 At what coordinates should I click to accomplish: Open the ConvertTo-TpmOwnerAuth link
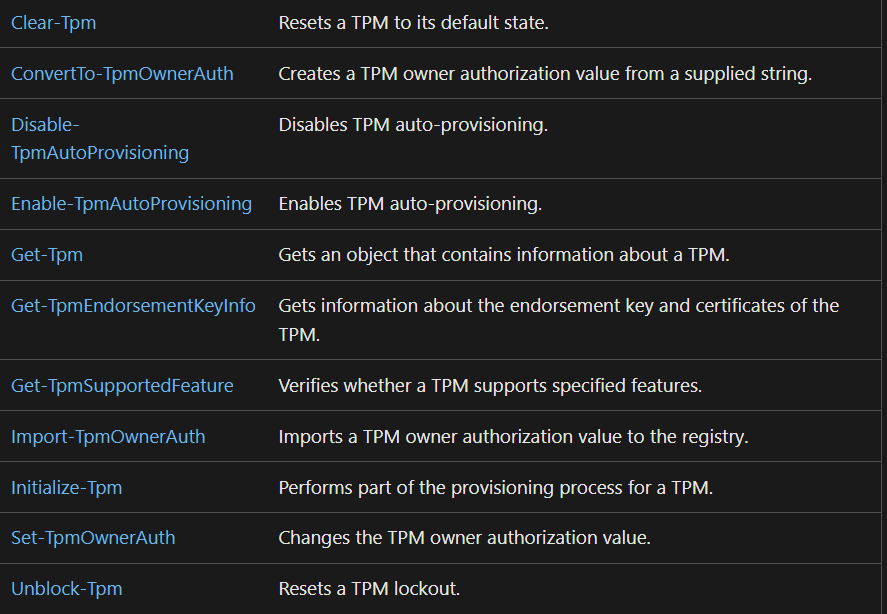(x=122, y=73)
